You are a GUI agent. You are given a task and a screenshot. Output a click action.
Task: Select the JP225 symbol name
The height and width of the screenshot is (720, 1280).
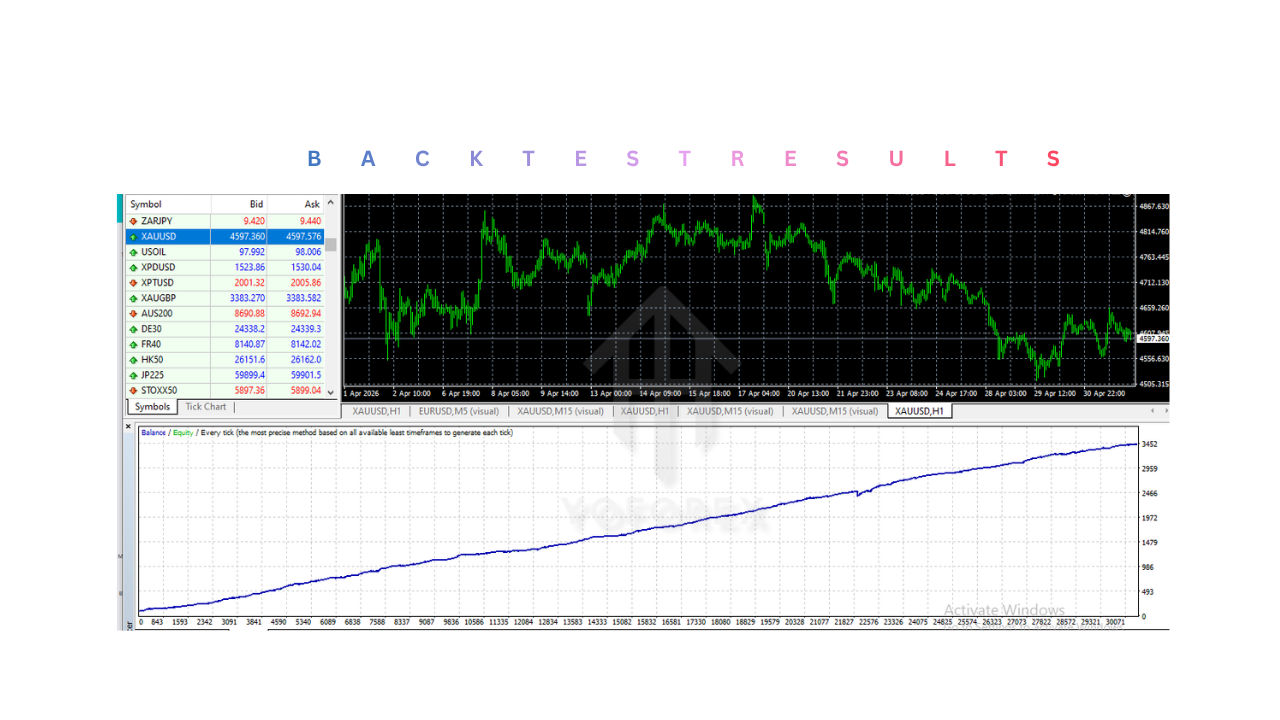click(x=153, y=375)
